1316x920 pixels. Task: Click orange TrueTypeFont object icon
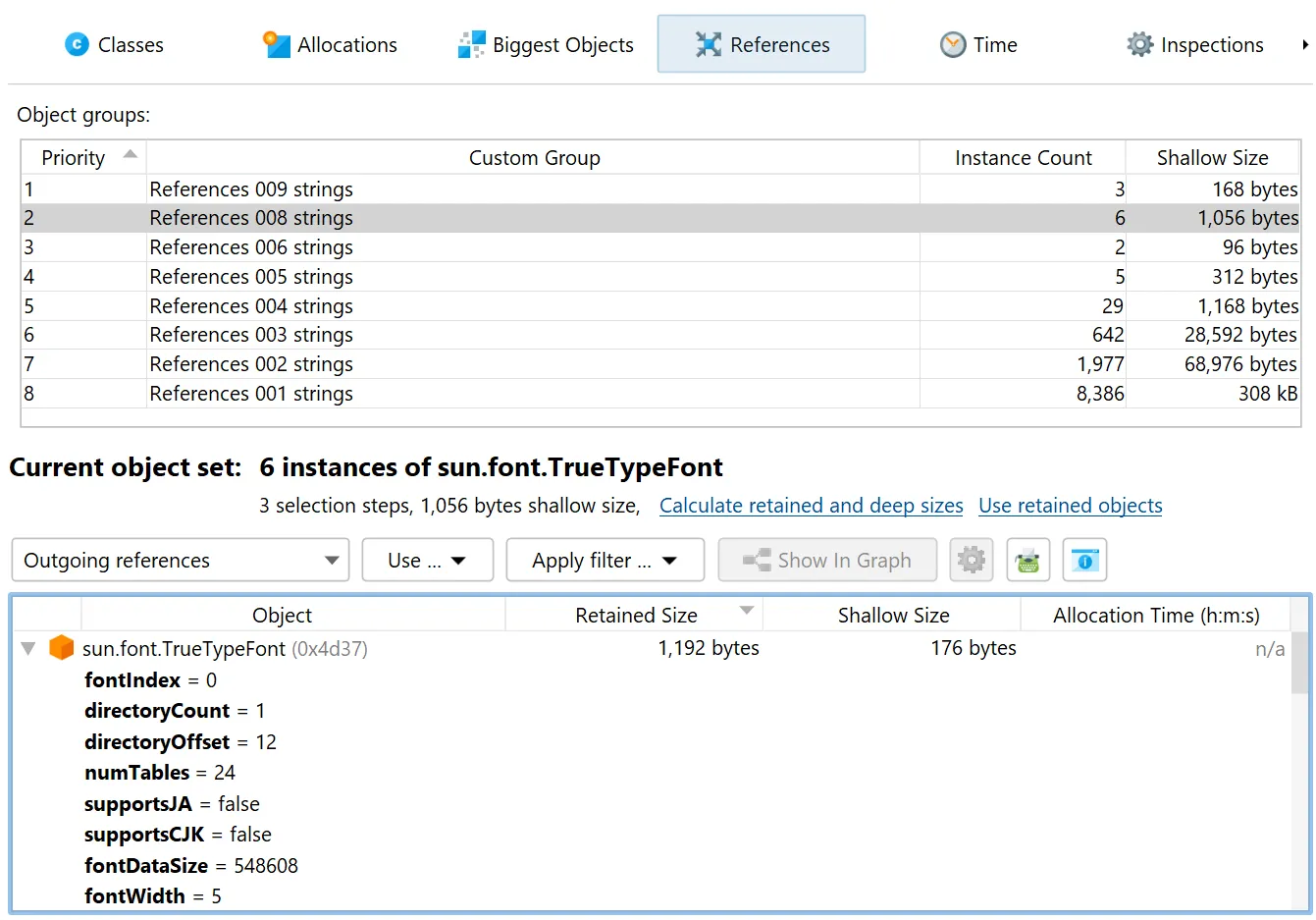62,648
